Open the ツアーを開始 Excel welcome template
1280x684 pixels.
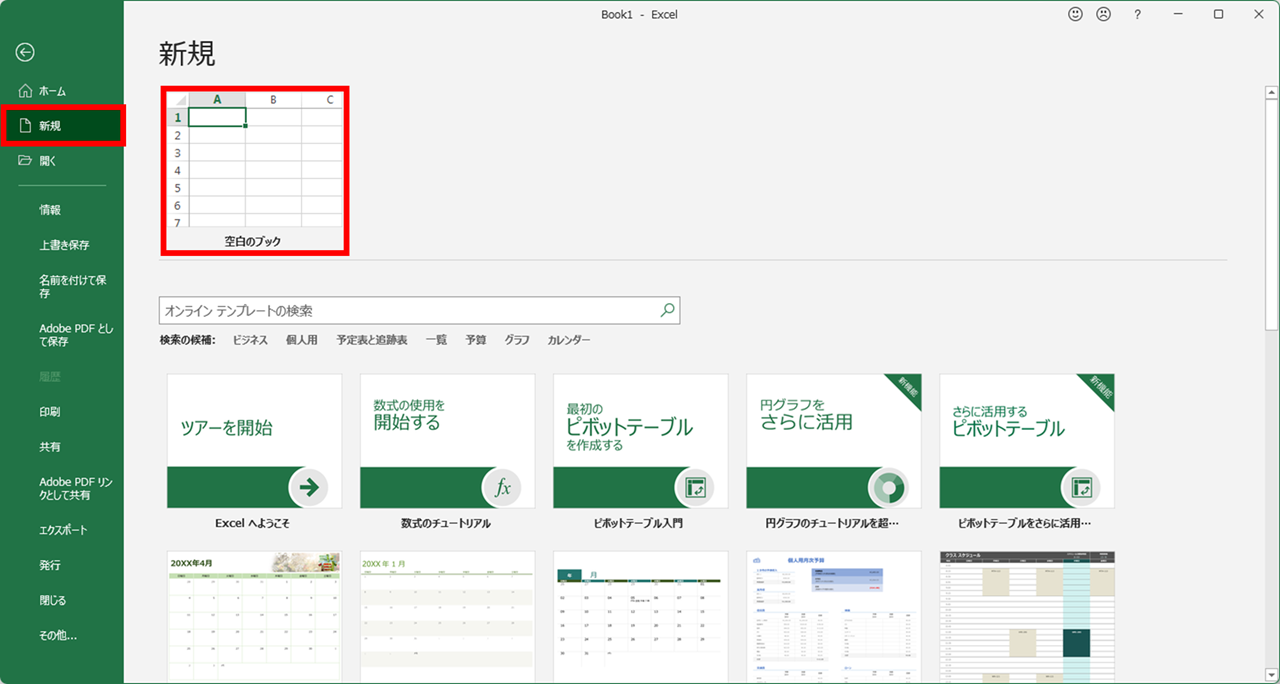(254, 441)
